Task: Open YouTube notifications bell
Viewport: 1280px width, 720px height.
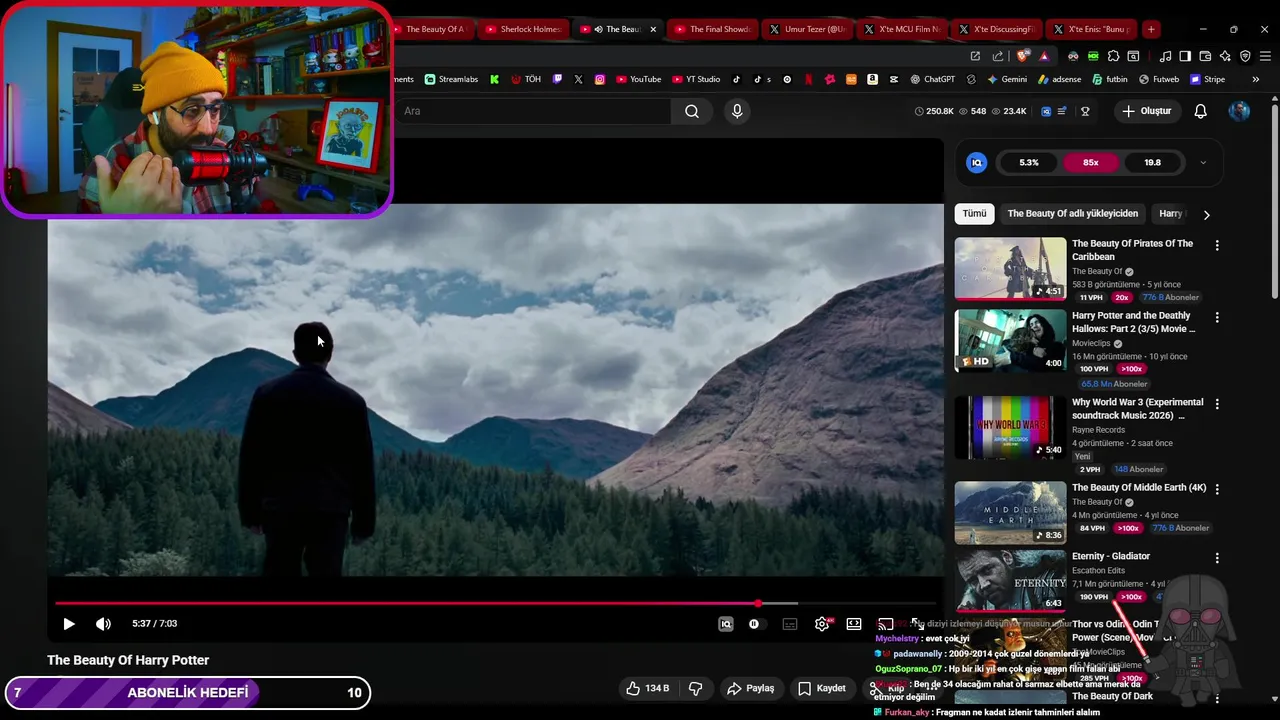Action: point(1200,111)
